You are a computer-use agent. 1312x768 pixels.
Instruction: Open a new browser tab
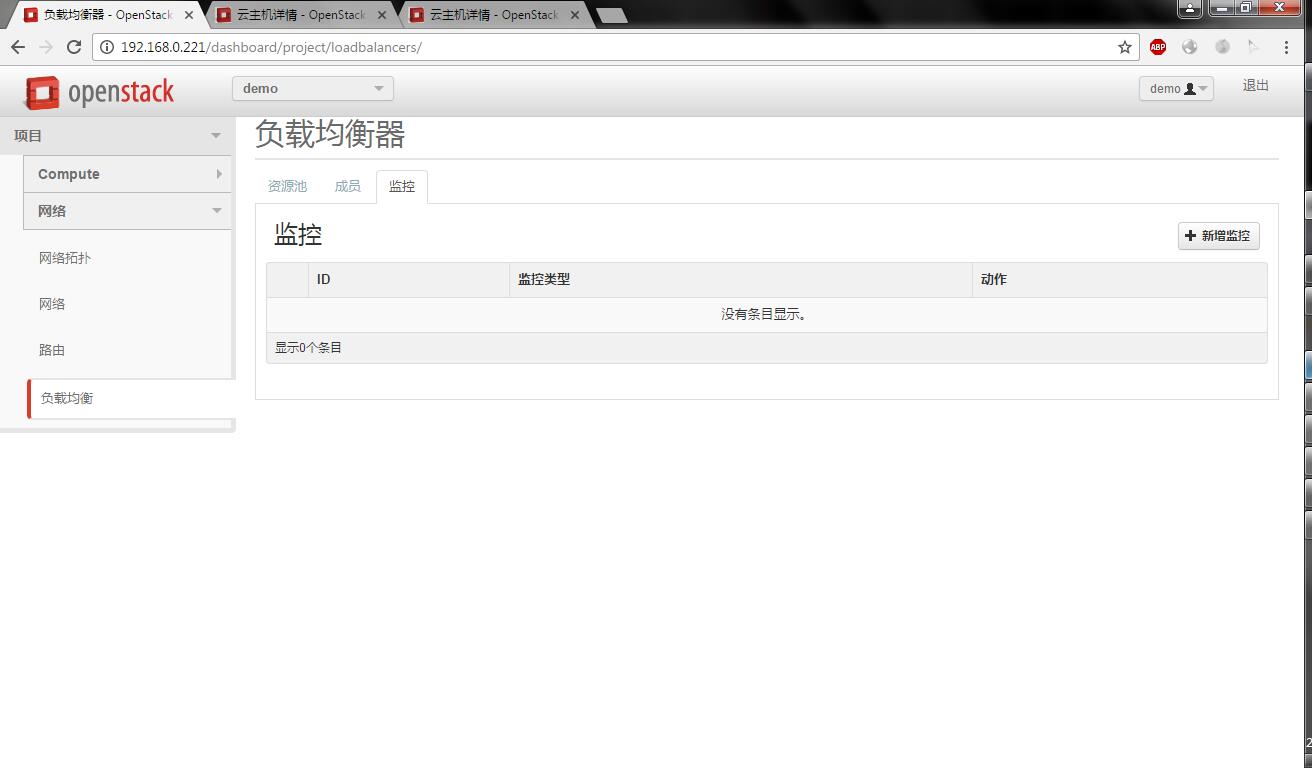click(612, 16)
